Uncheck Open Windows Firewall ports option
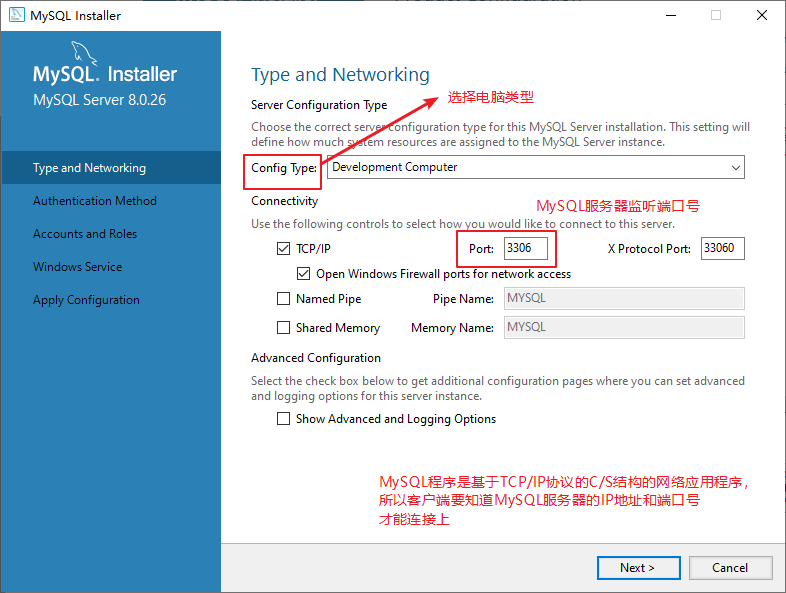Viewport: 786px width, 593px height. (303, 274)
